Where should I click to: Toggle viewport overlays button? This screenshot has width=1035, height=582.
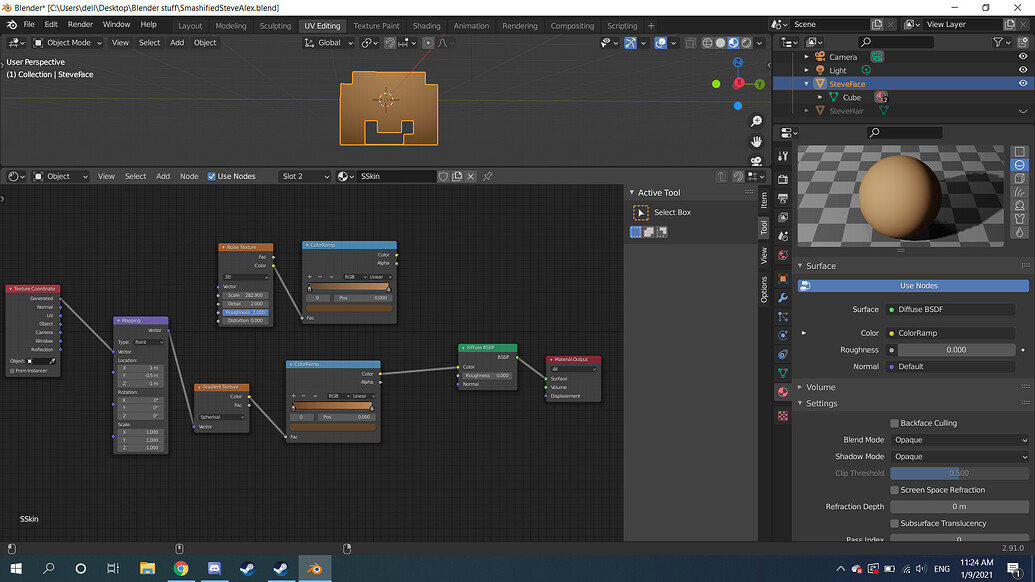point(661,43)
